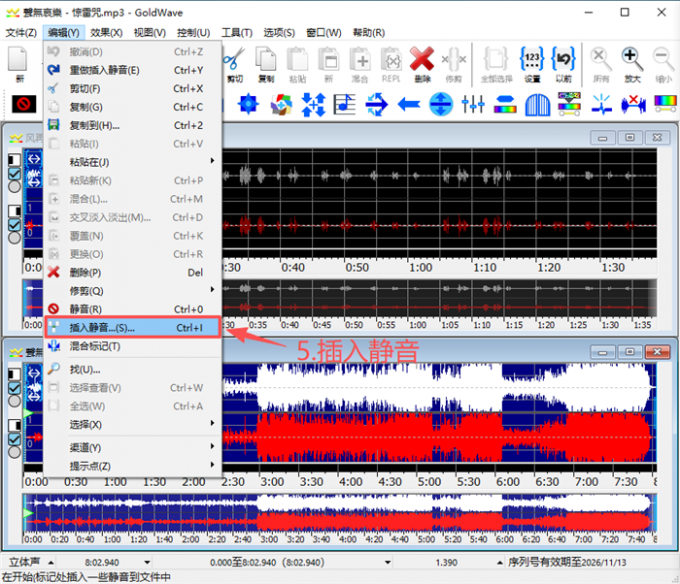The image size is (680, 584).
Task: Click the overview waveform strip of top window
Action: click(x=340, y=298)
